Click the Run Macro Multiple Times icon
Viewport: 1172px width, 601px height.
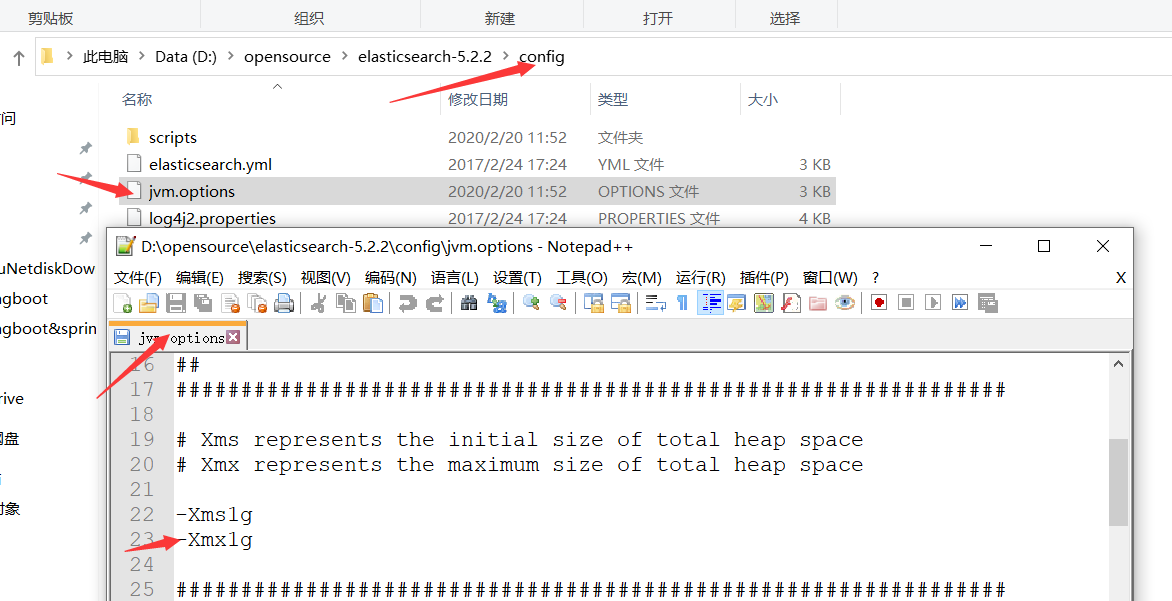pos(960,303)
